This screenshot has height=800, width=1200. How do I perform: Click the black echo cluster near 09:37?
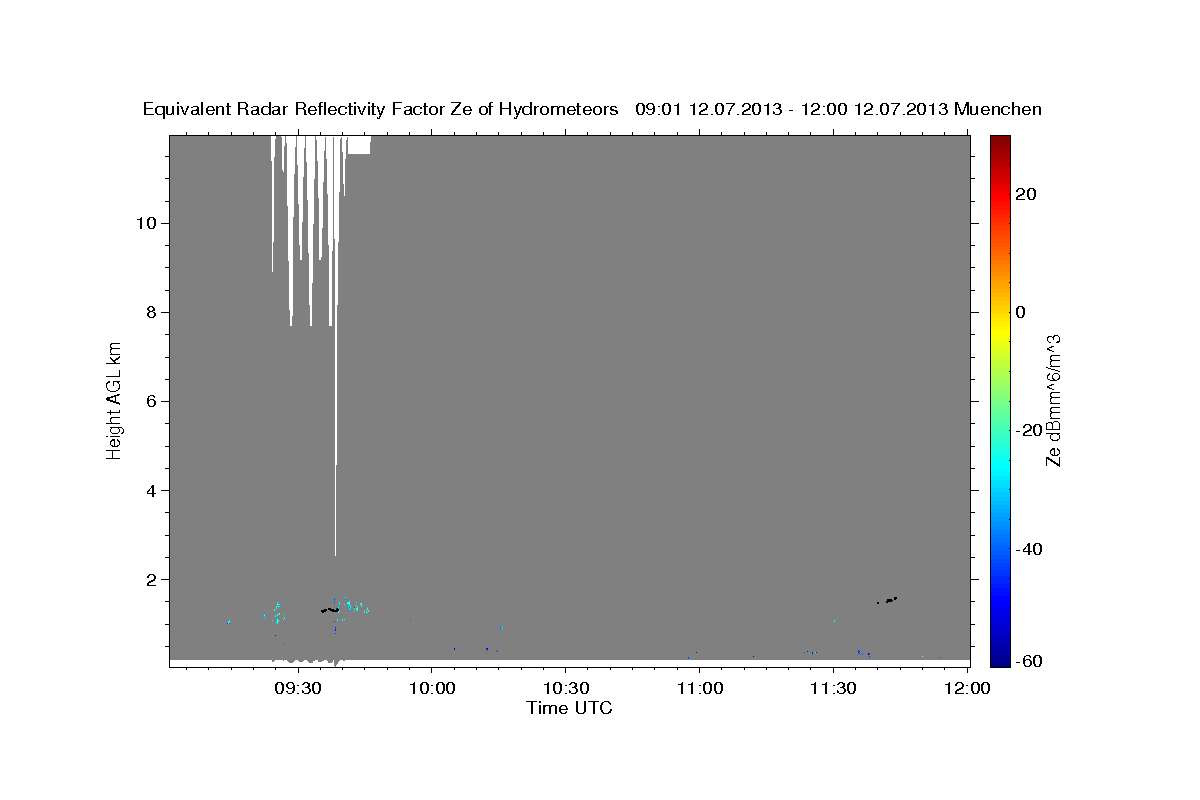pyautogui.click(x=330, y=609)
